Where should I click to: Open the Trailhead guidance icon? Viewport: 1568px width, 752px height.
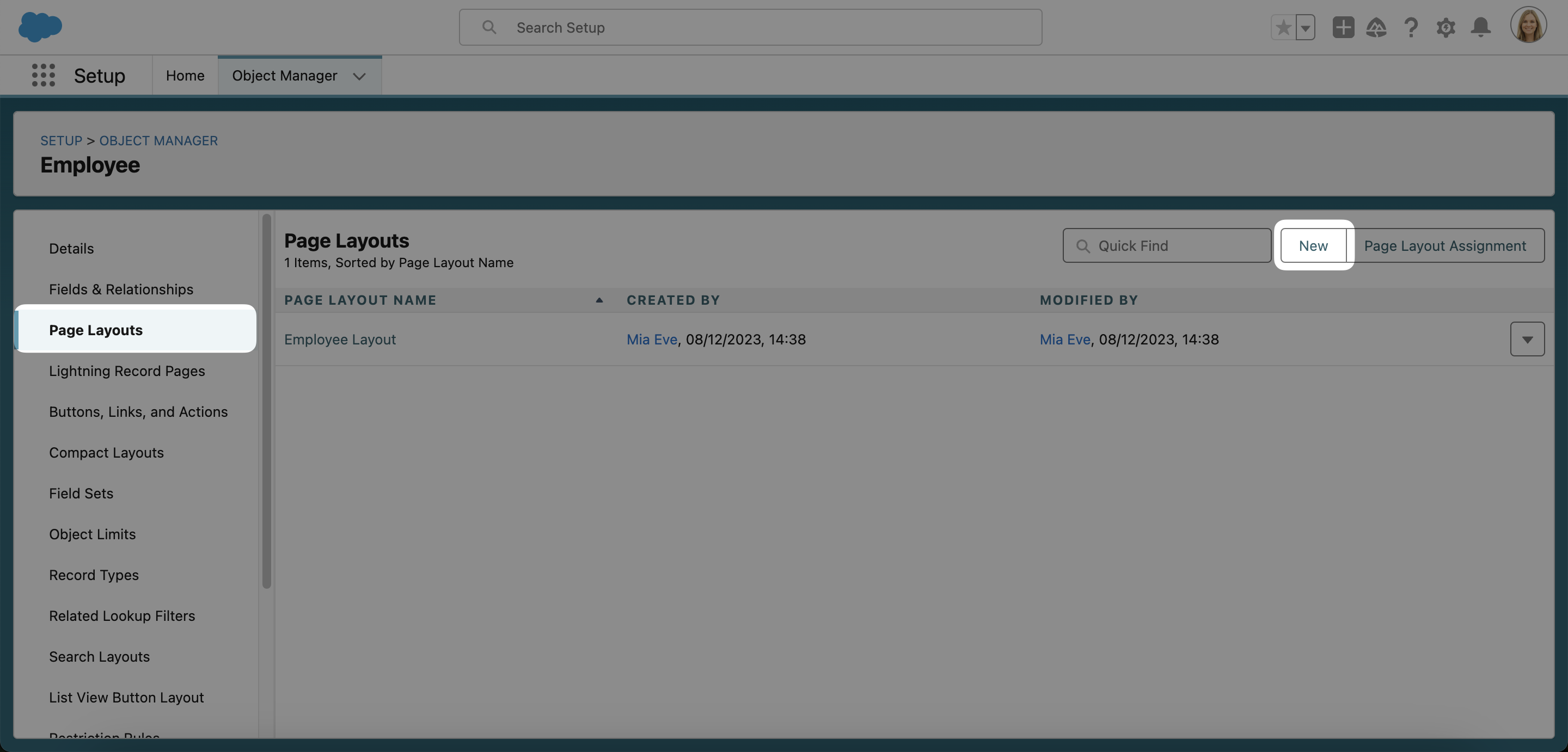click(x=1376, y=27)
